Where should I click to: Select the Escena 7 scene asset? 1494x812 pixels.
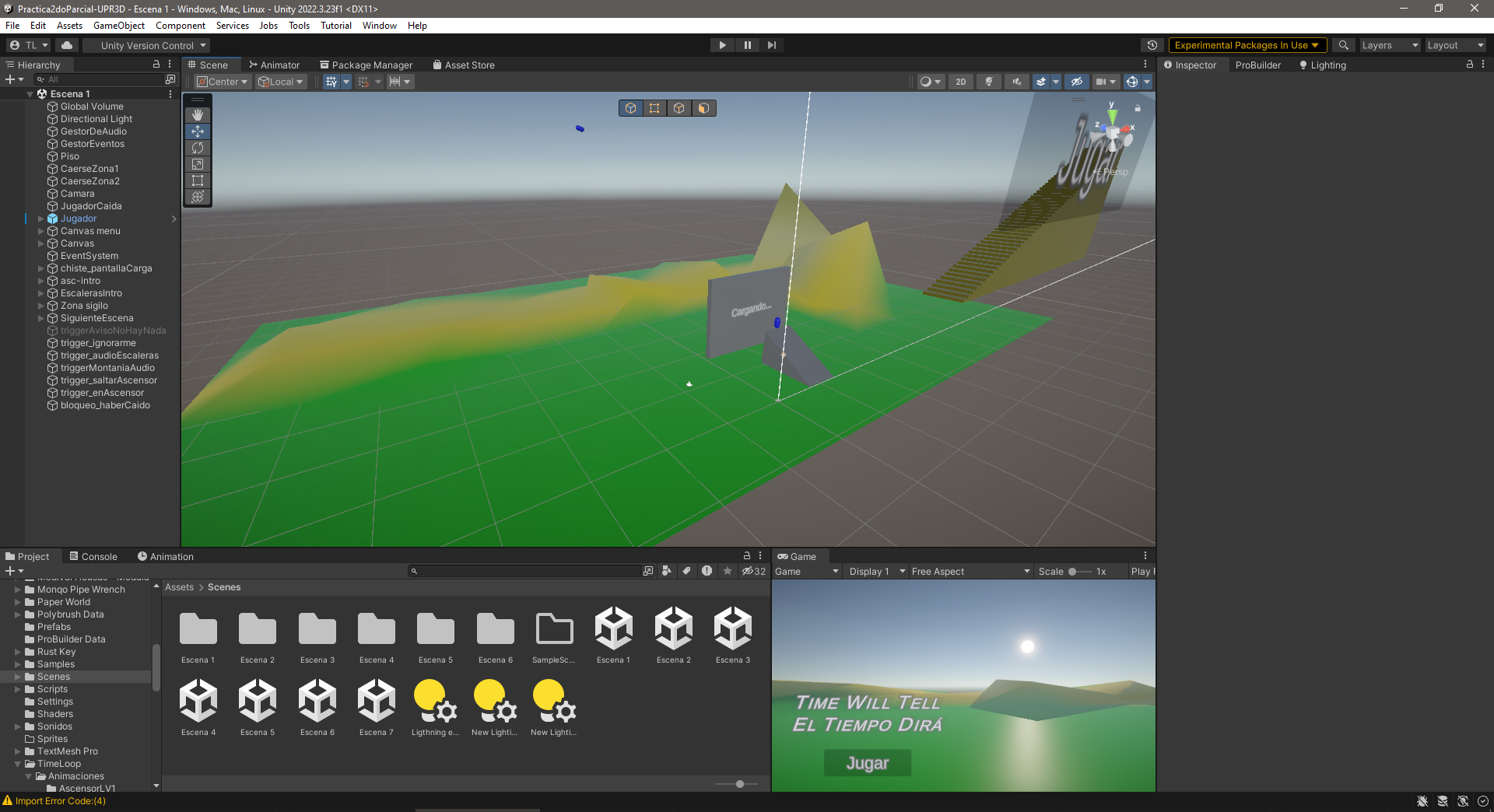tap(377, 708)
